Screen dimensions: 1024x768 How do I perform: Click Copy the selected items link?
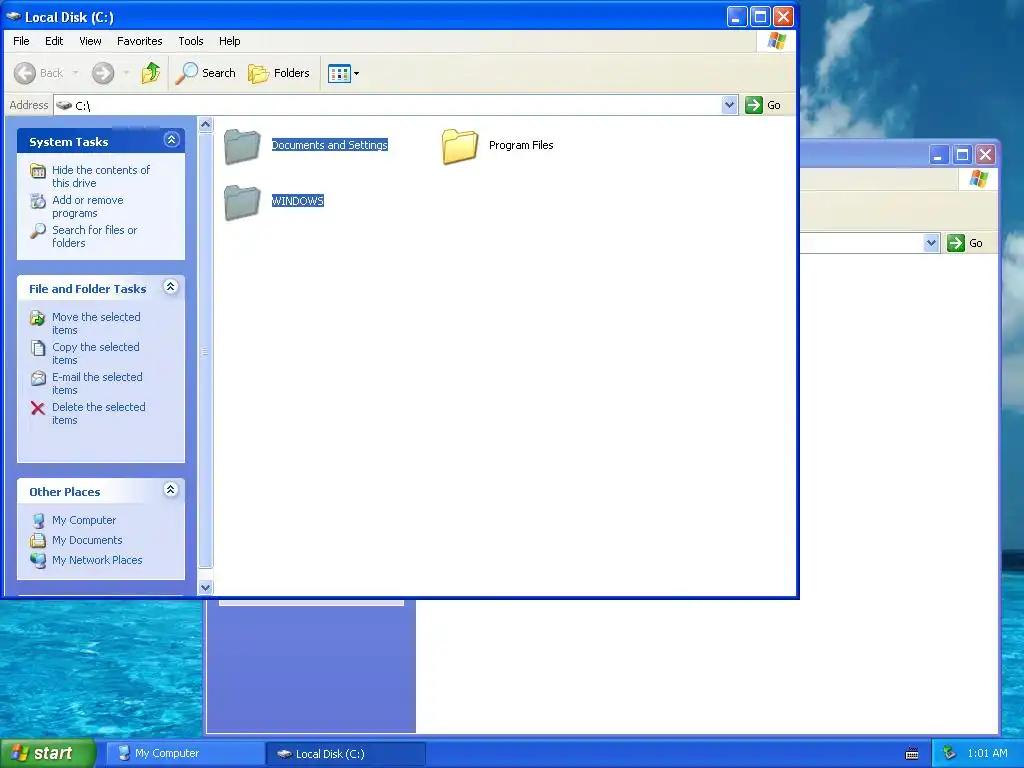tap(95, 353)
